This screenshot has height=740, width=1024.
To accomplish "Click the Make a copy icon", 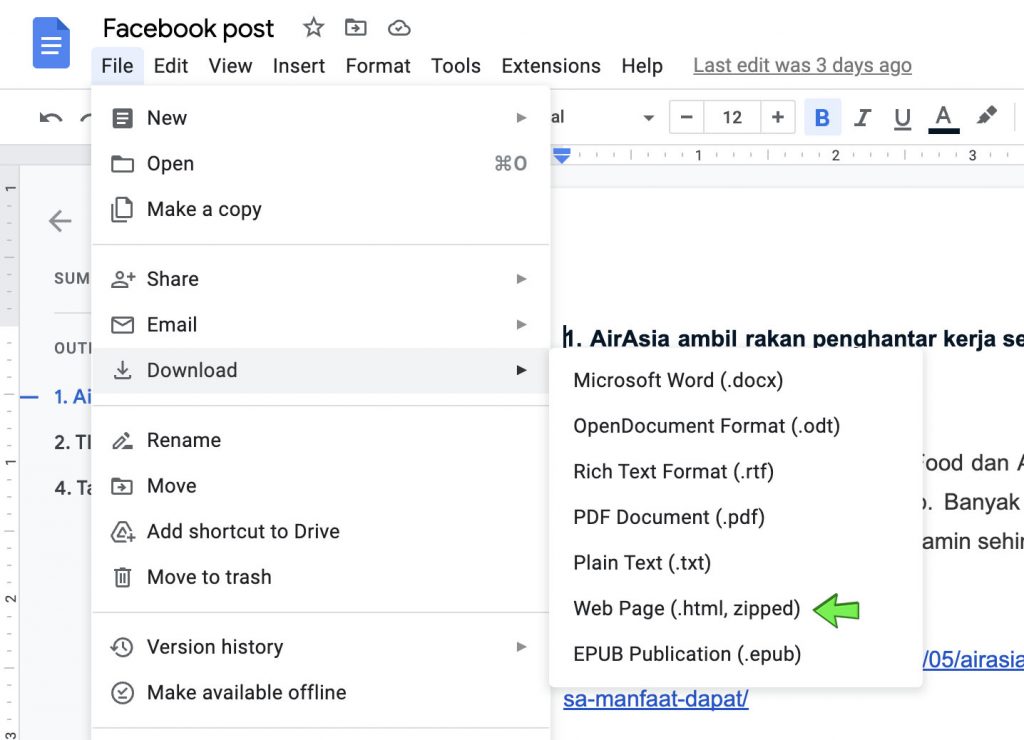I will point(122,210).
